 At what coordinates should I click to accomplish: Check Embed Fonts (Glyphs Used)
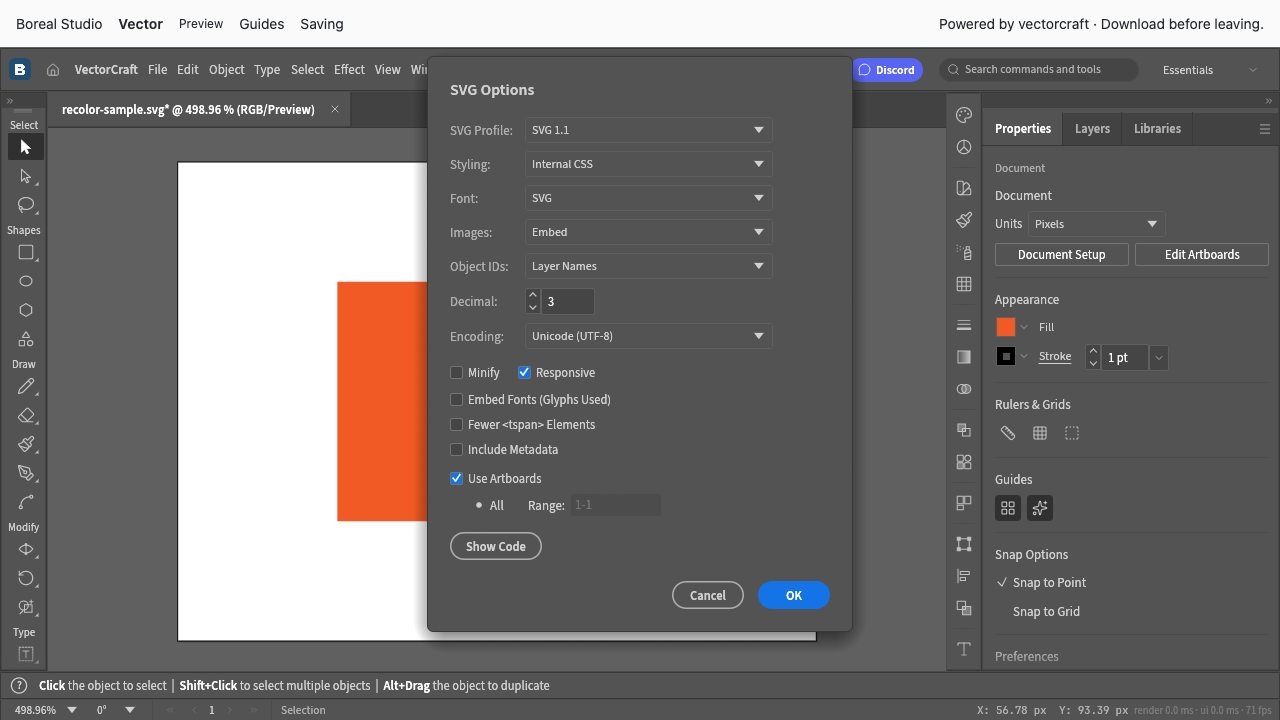(457, 400)
